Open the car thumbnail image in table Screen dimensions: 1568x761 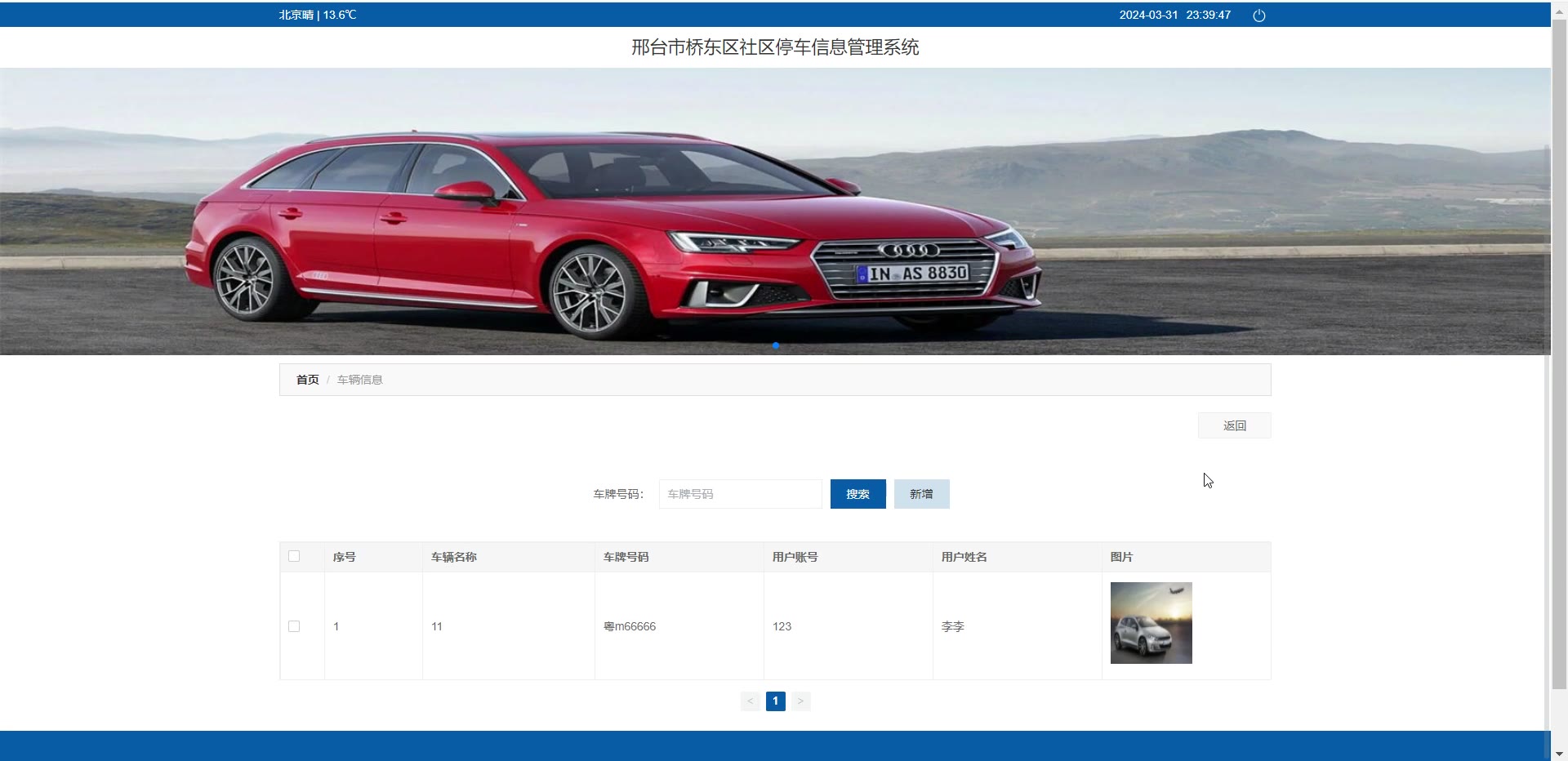(x=1151, y=623)
